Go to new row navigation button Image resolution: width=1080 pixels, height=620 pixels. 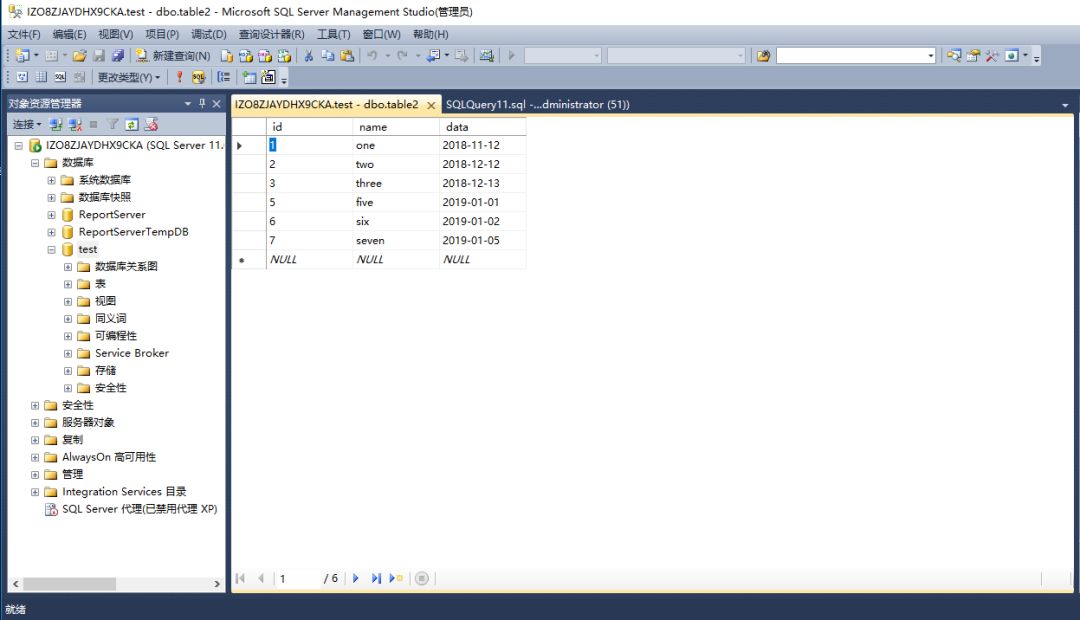click(395, 579)
